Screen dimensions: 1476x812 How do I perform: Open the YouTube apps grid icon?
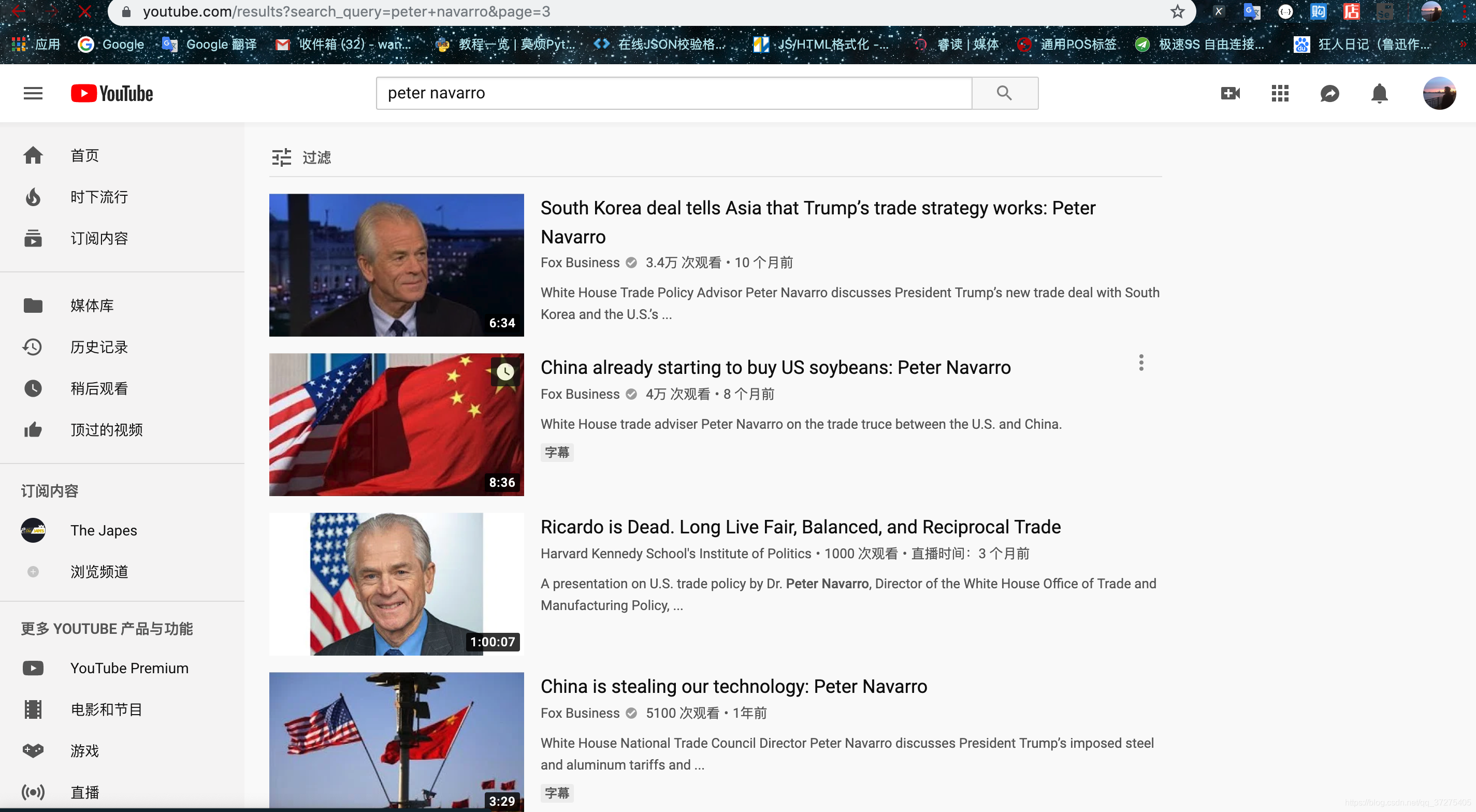1280,93
